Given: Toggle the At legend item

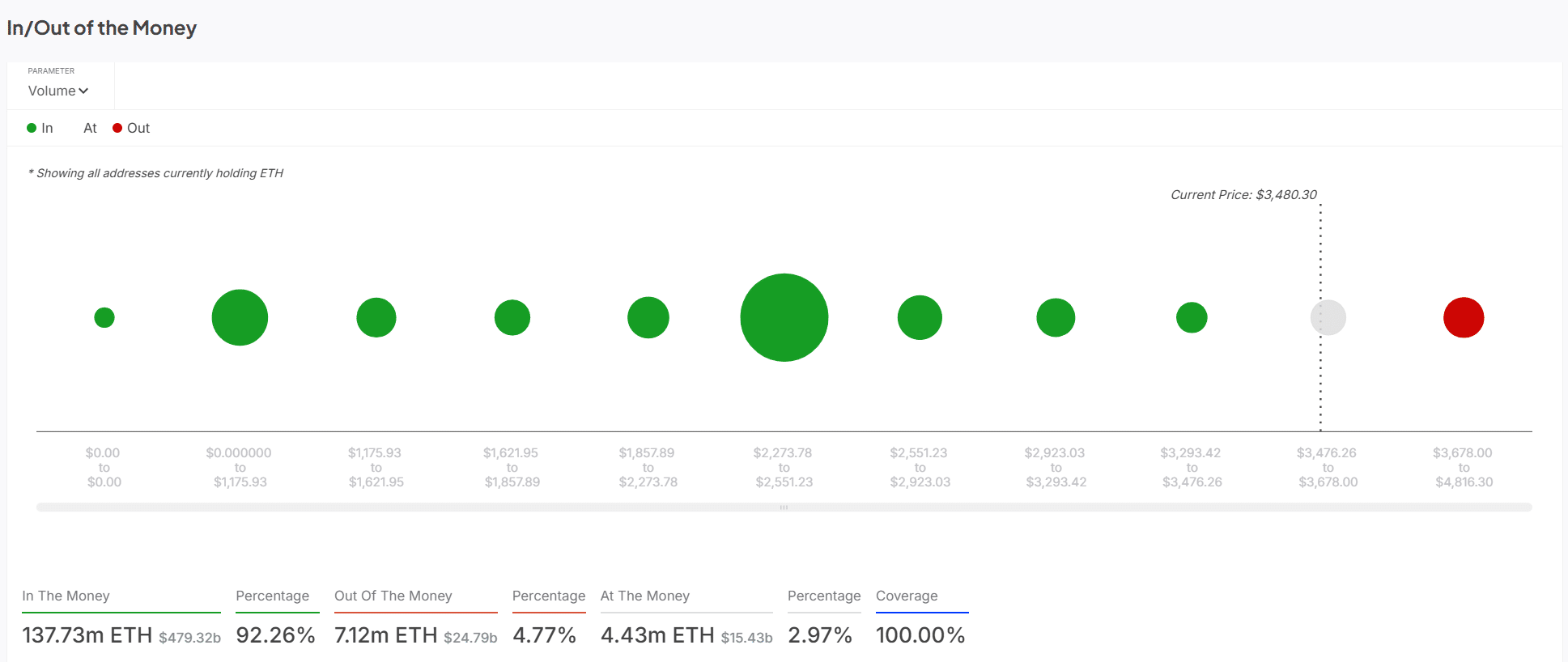Looking at the screenshot, I should pyautogui.click(x=90, y=128).
